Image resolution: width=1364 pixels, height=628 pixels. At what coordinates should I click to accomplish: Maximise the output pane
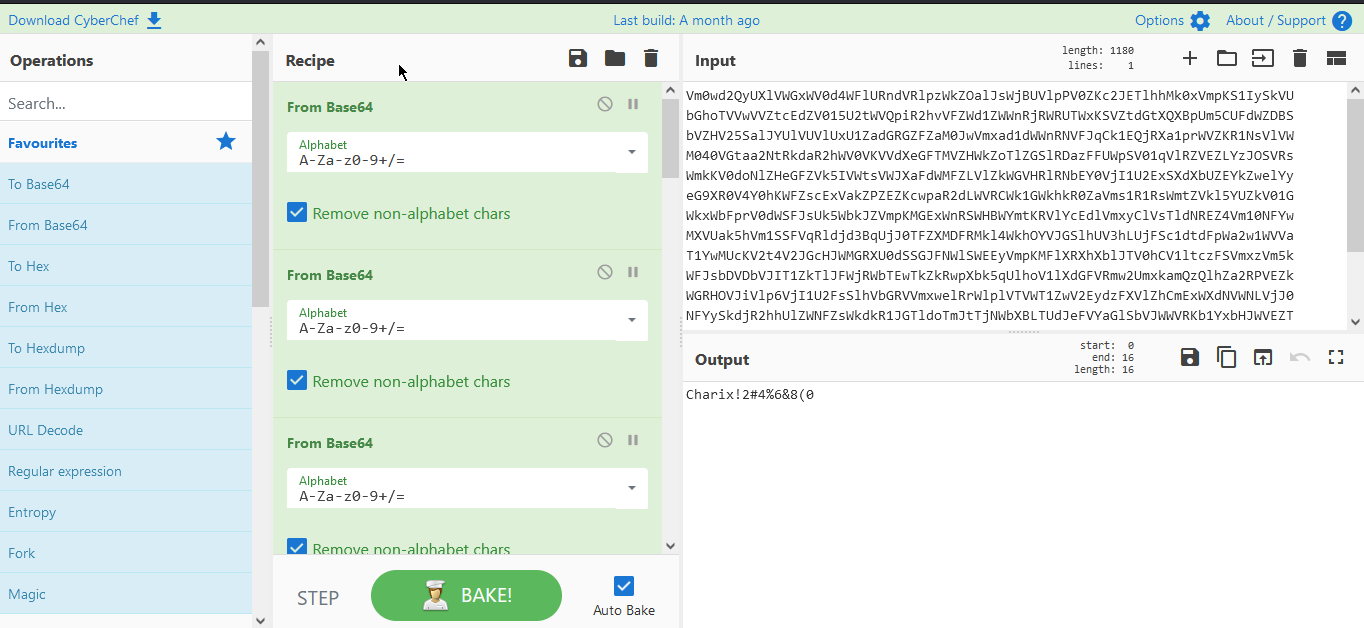[x=1336, y=358]
